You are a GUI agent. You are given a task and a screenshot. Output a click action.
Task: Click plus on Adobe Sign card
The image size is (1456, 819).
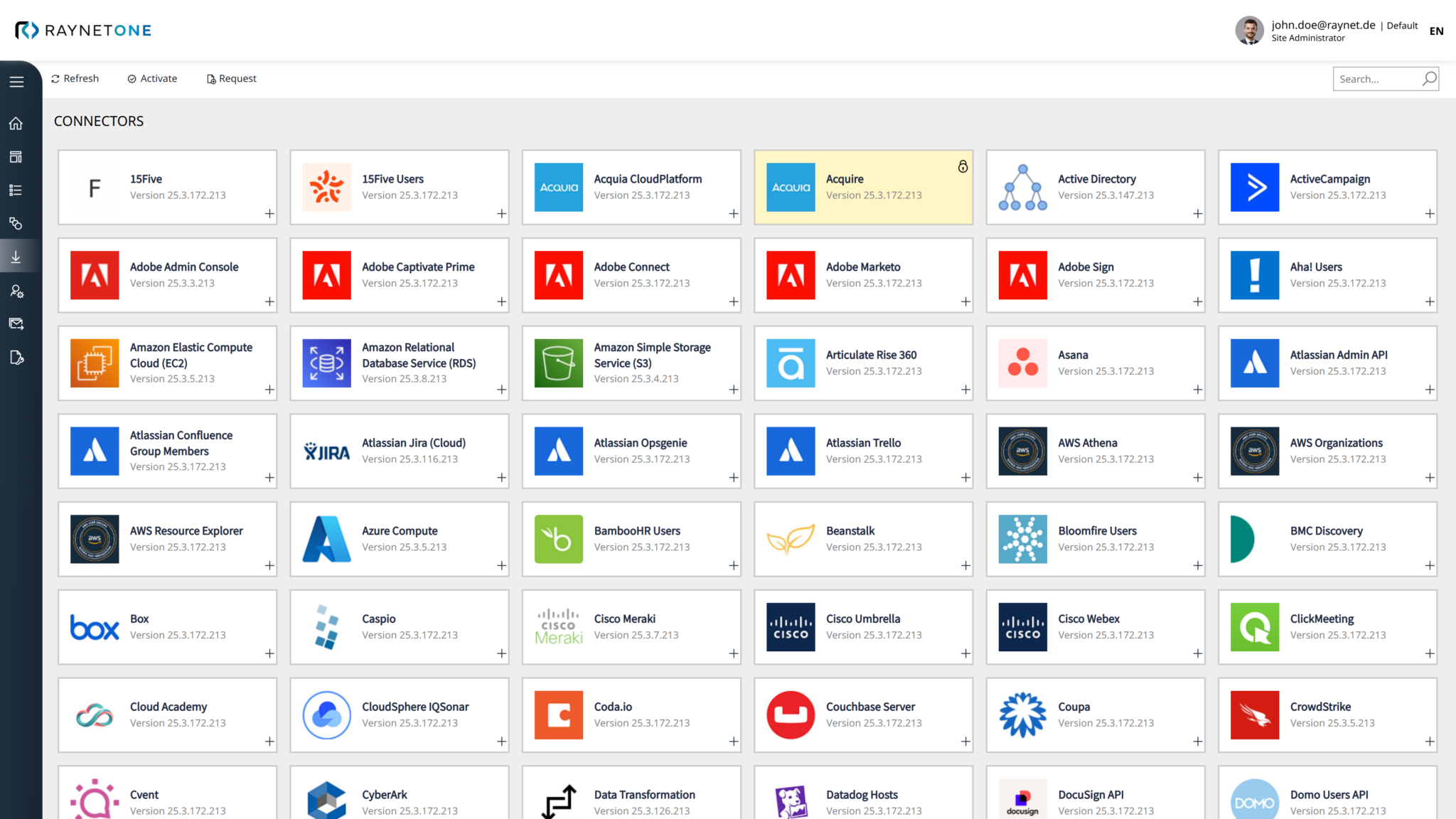[1198, 302]
